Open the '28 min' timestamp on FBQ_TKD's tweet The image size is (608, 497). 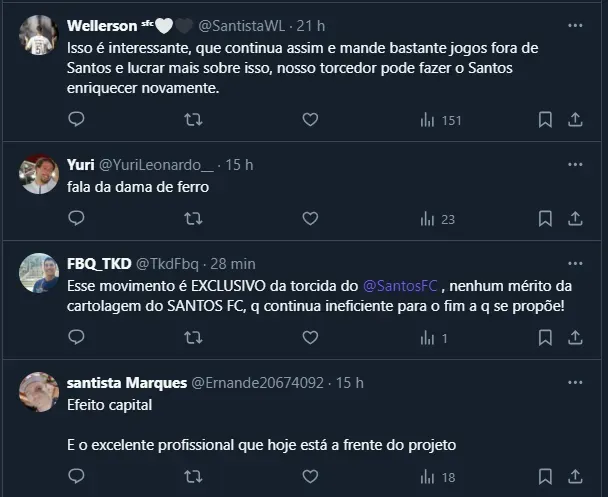click(x=233, y=264)
